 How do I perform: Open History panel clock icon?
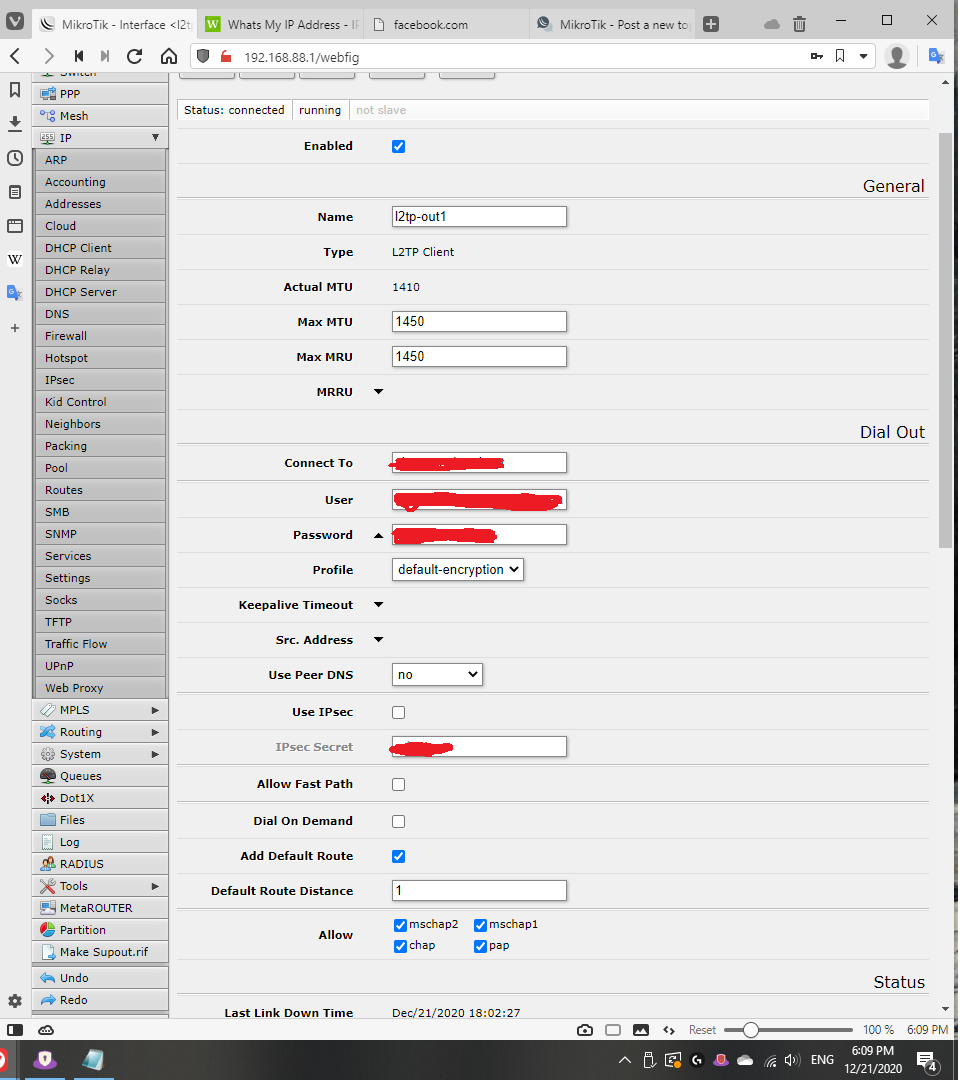tap(14, 158)
